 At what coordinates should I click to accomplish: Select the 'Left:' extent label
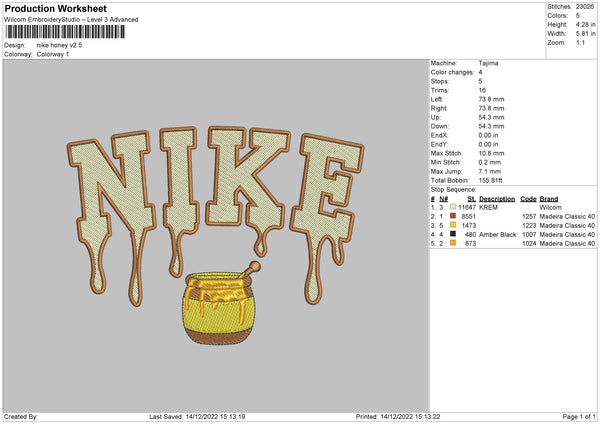437,99
